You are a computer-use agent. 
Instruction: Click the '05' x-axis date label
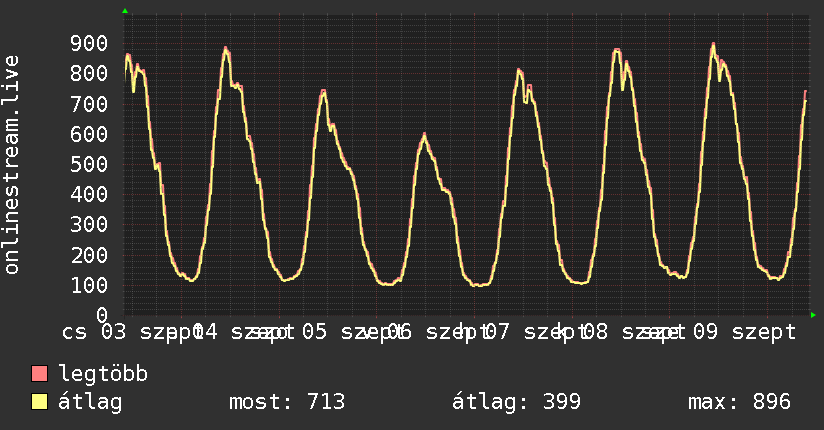coord(314,332)
